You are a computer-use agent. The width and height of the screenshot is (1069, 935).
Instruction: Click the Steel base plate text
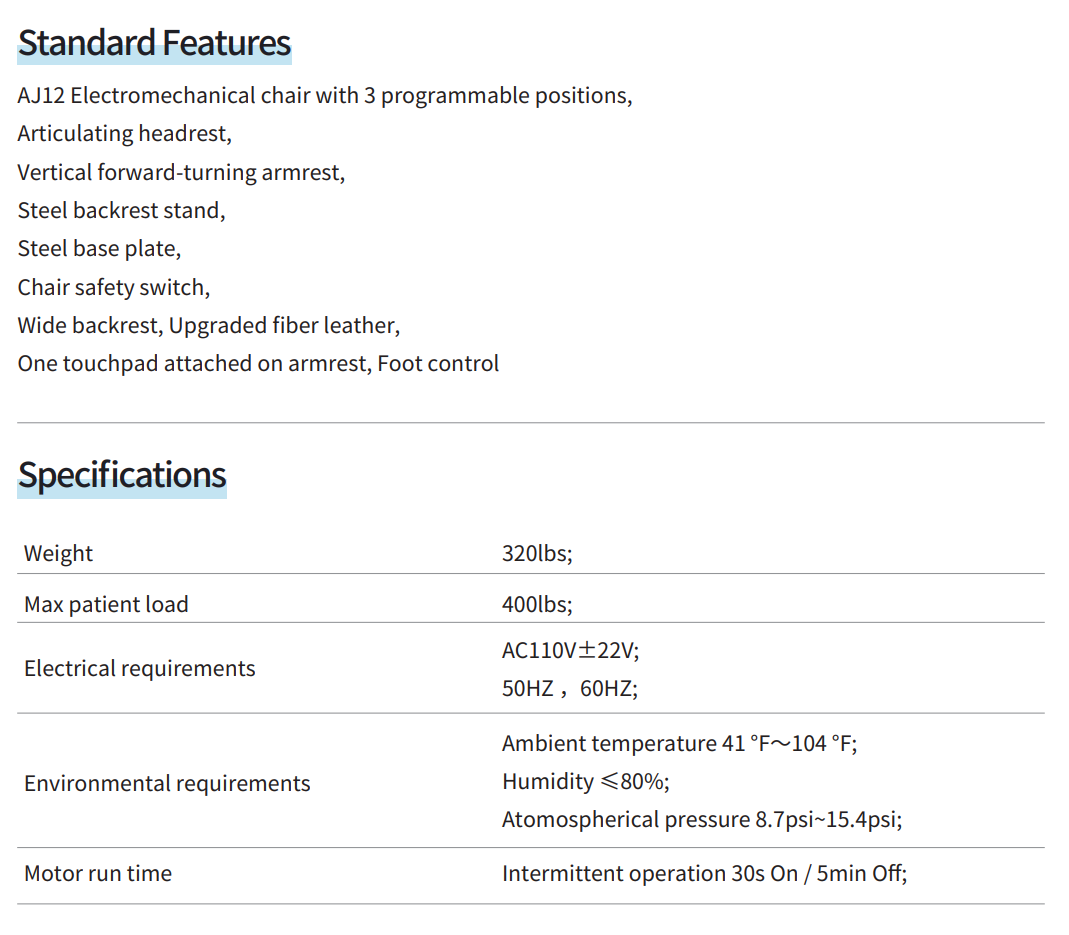pyautogui.click(x=99, y=249)
